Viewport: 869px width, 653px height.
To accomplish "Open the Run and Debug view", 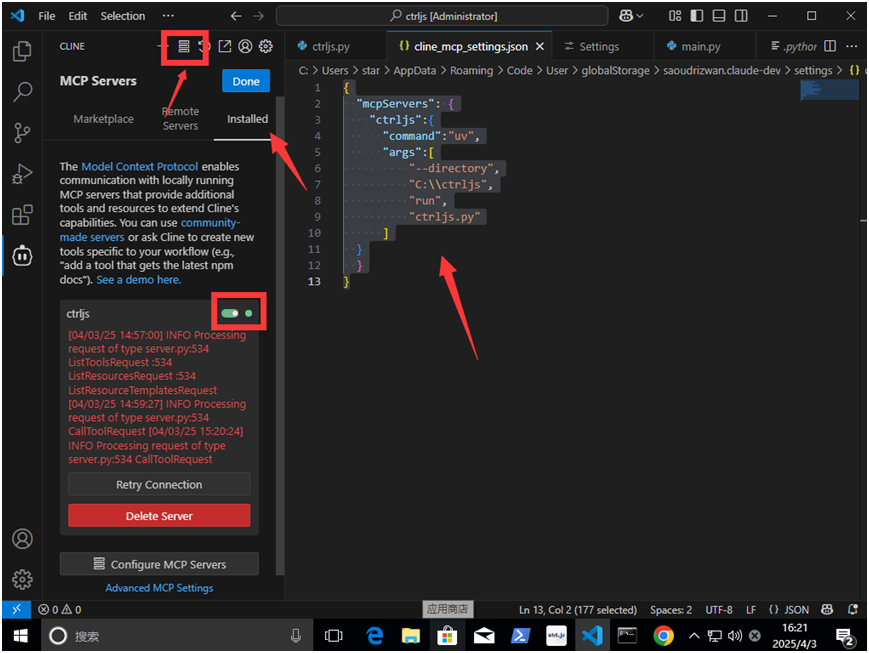I will [x=22, y=174].
